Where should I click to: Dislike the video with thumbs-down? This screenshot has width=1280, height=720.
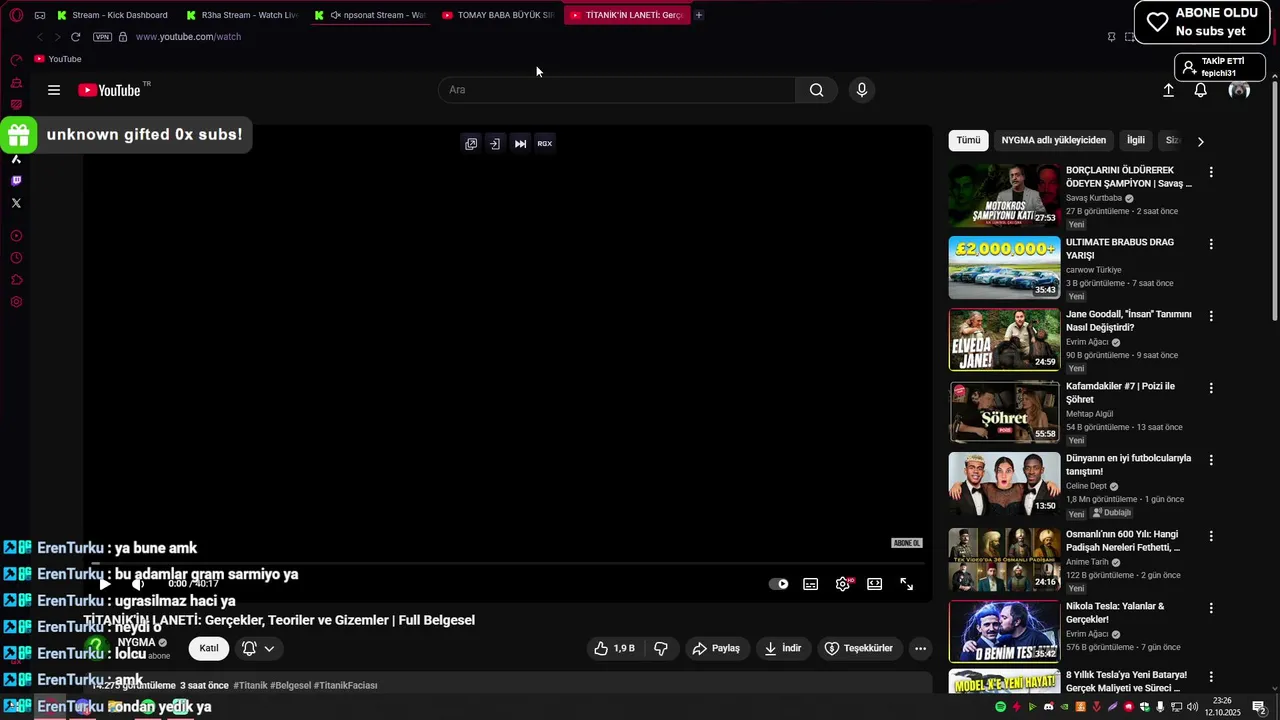tap(661, 648)
